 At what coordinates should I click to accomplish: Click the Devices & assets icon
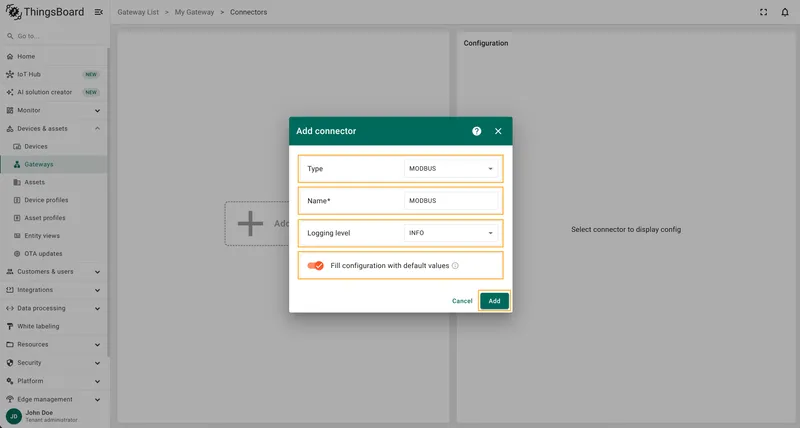coord(10,129)
